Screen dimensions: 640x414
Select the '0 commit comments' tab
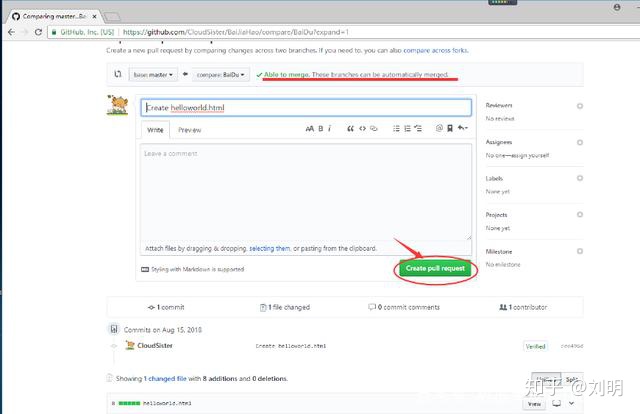pos(404,307)
